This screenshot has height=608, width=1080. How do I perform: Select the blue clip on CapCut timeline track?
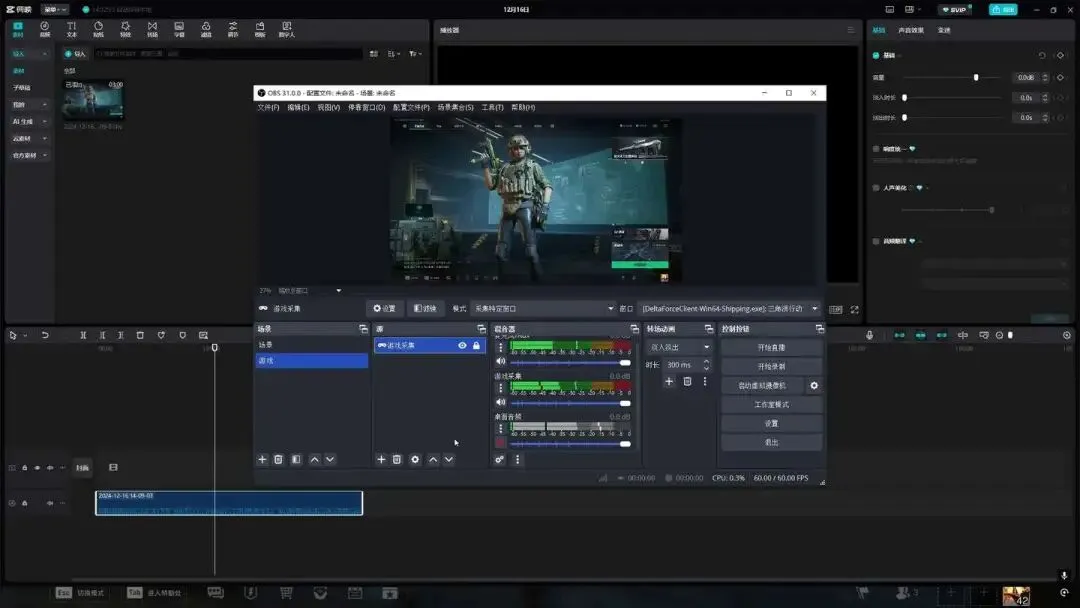(x=229, y=503)
